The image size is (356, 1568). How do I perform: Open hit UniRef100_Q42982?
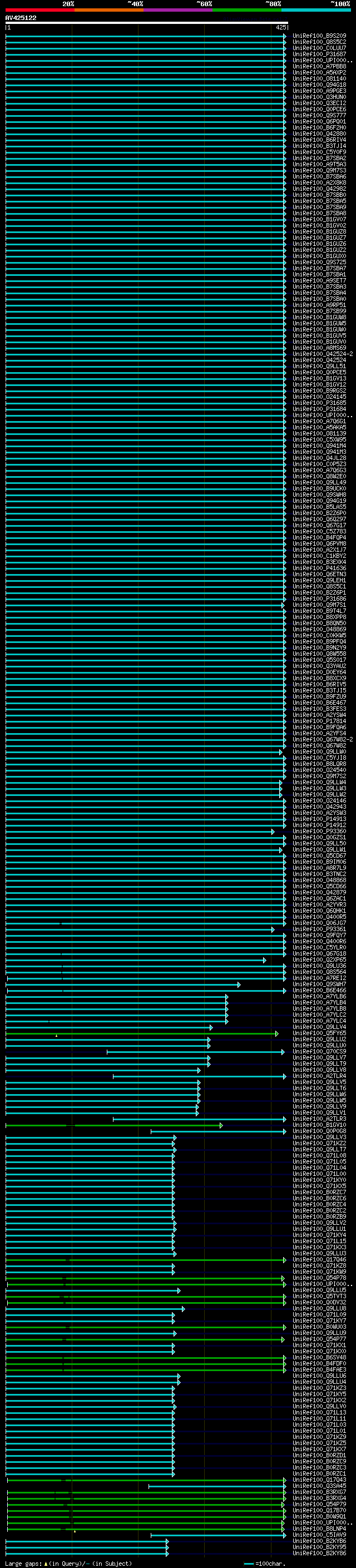[319, 189]
